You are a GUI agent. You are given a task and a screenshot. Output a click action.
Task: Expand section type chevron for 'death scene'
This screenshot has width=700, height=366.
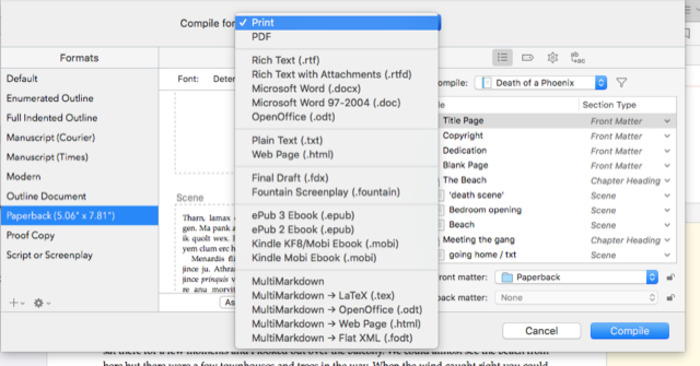coord(667,195)
